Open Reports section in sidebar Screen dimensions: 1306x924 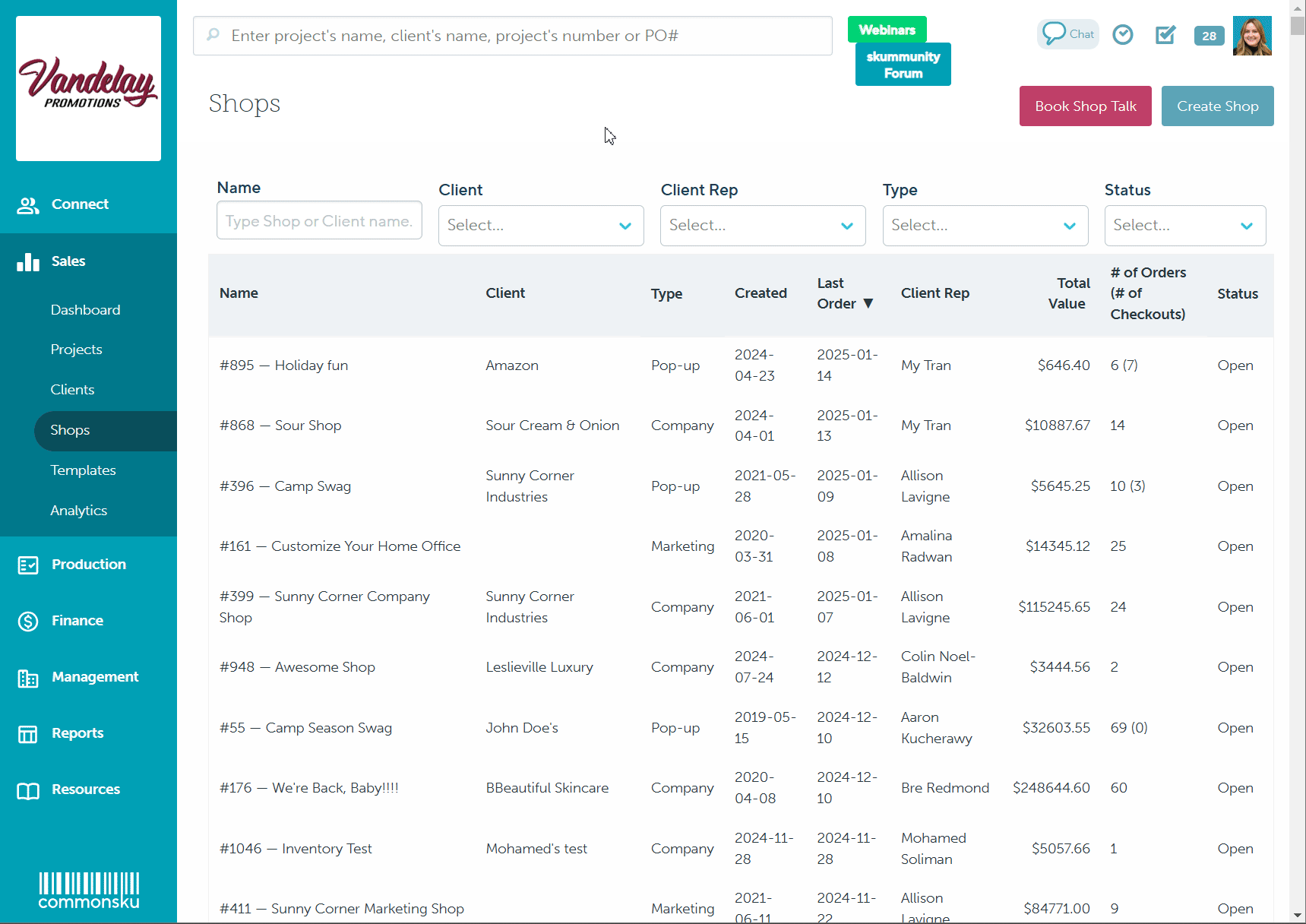click(77, 733)
